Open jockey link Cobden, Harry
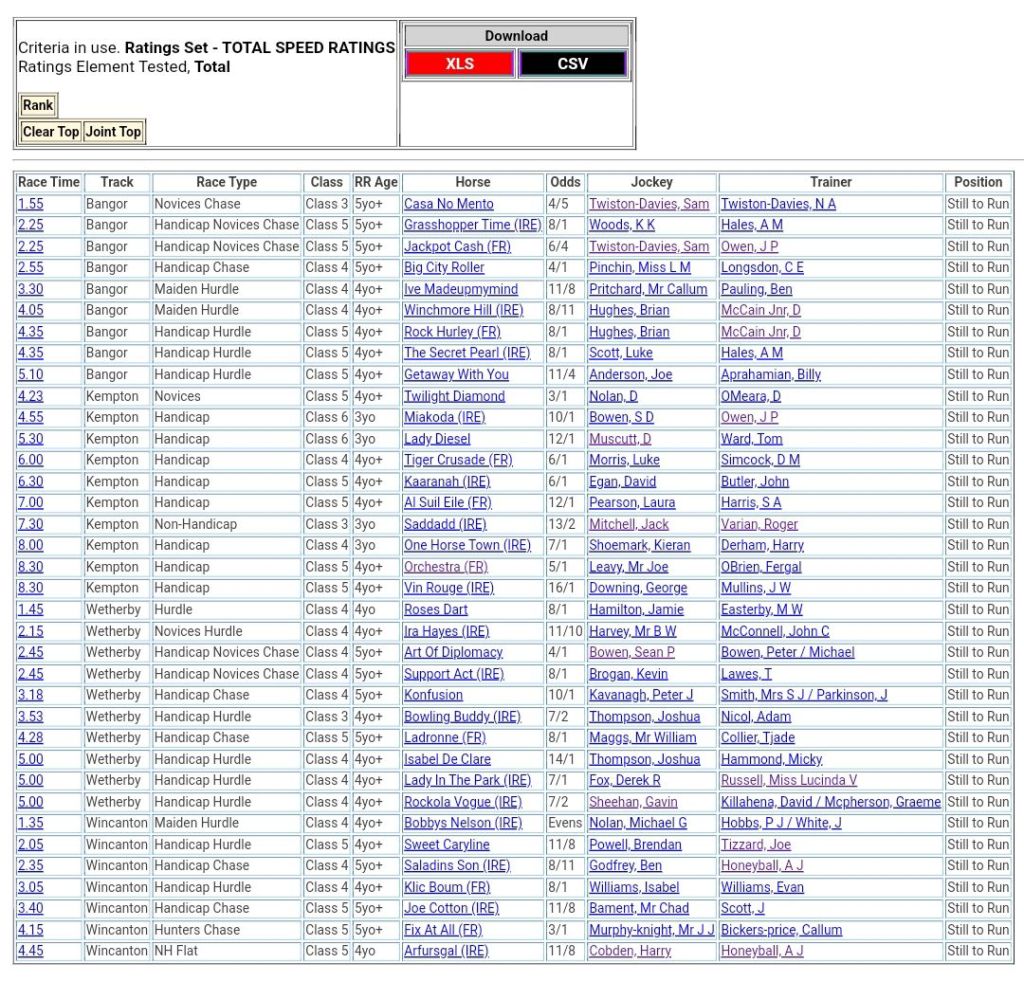Screen dimensions: 1024x981 (x=629, y=951)
